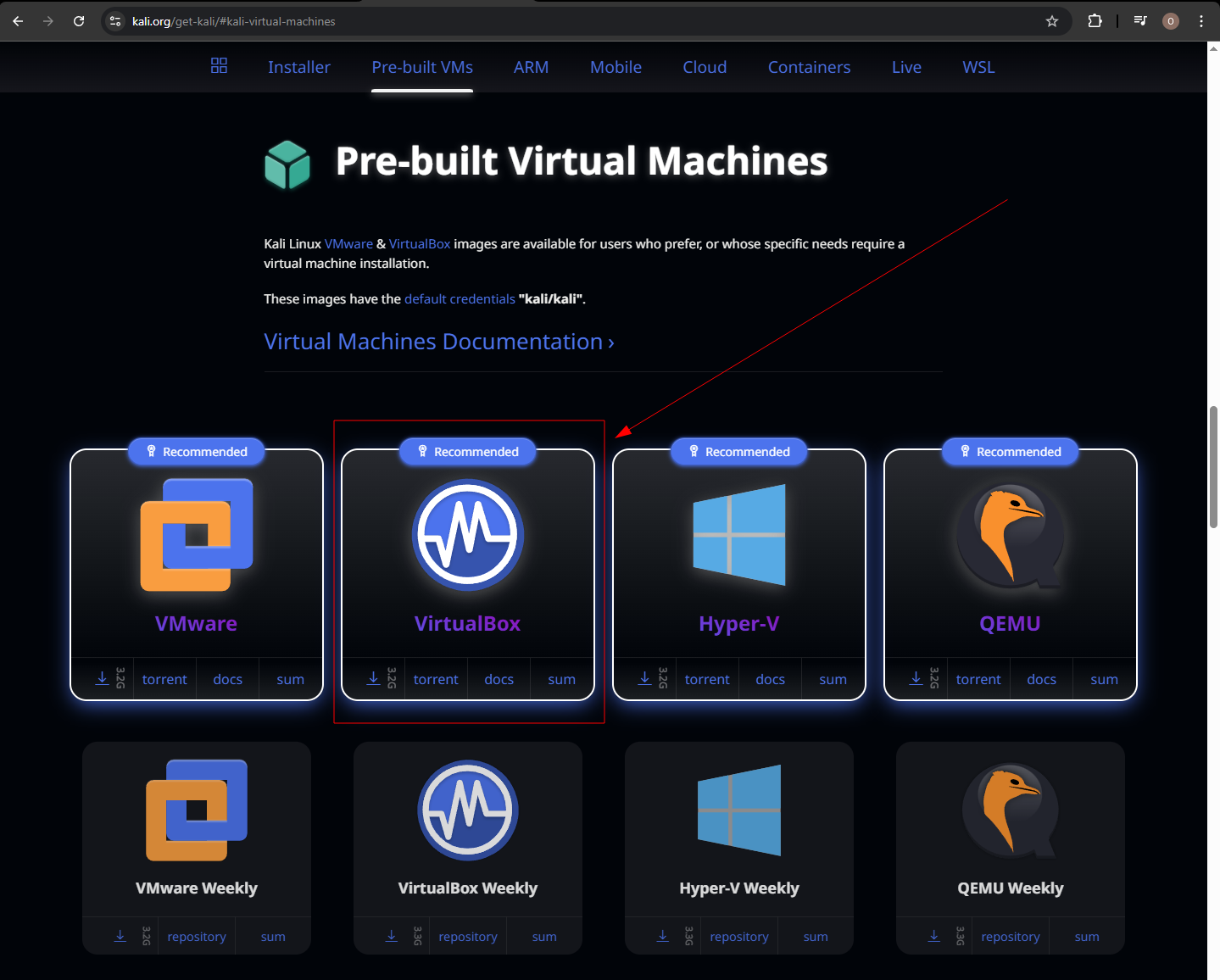Open the VirtualBox torrent link
This screenshot has width=1220, height=980.
(436, 679)
